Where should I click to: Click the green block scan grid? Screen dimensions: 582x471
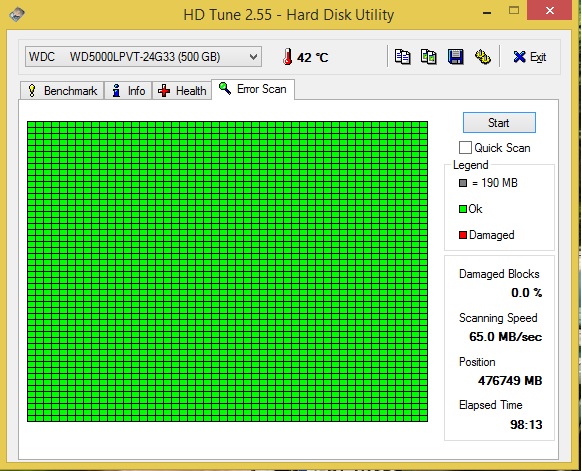point(227,271)
